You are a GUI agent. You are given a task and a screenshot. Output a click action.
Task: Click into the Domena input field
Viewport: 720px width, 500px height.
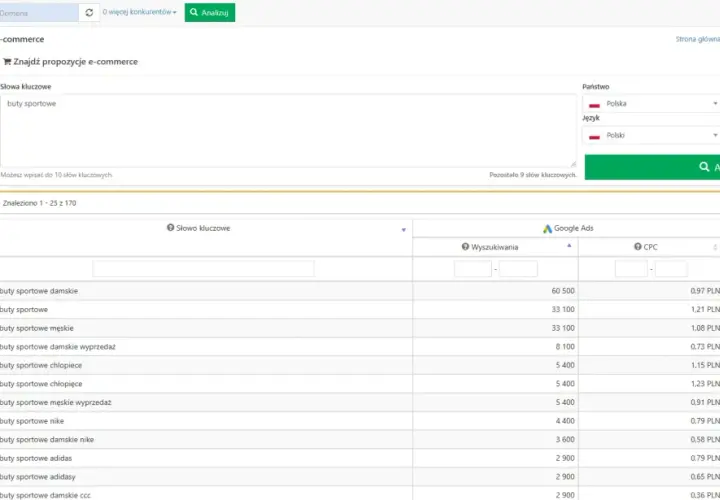point(39,13)
